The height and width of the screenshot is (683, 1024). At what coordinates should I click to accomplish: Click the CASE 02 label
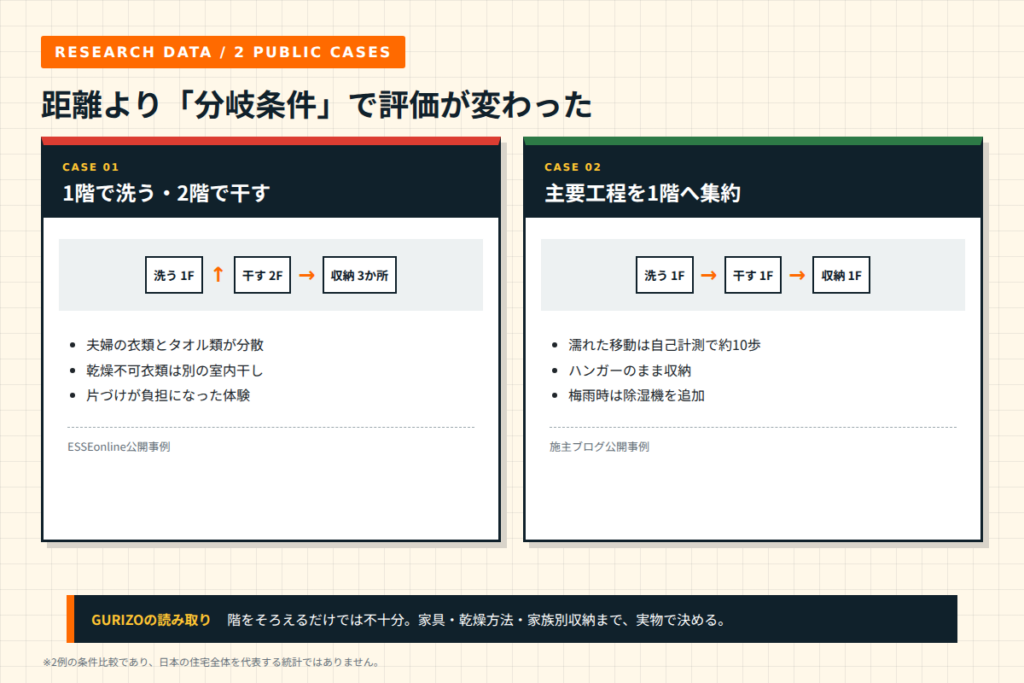[573, 167]
